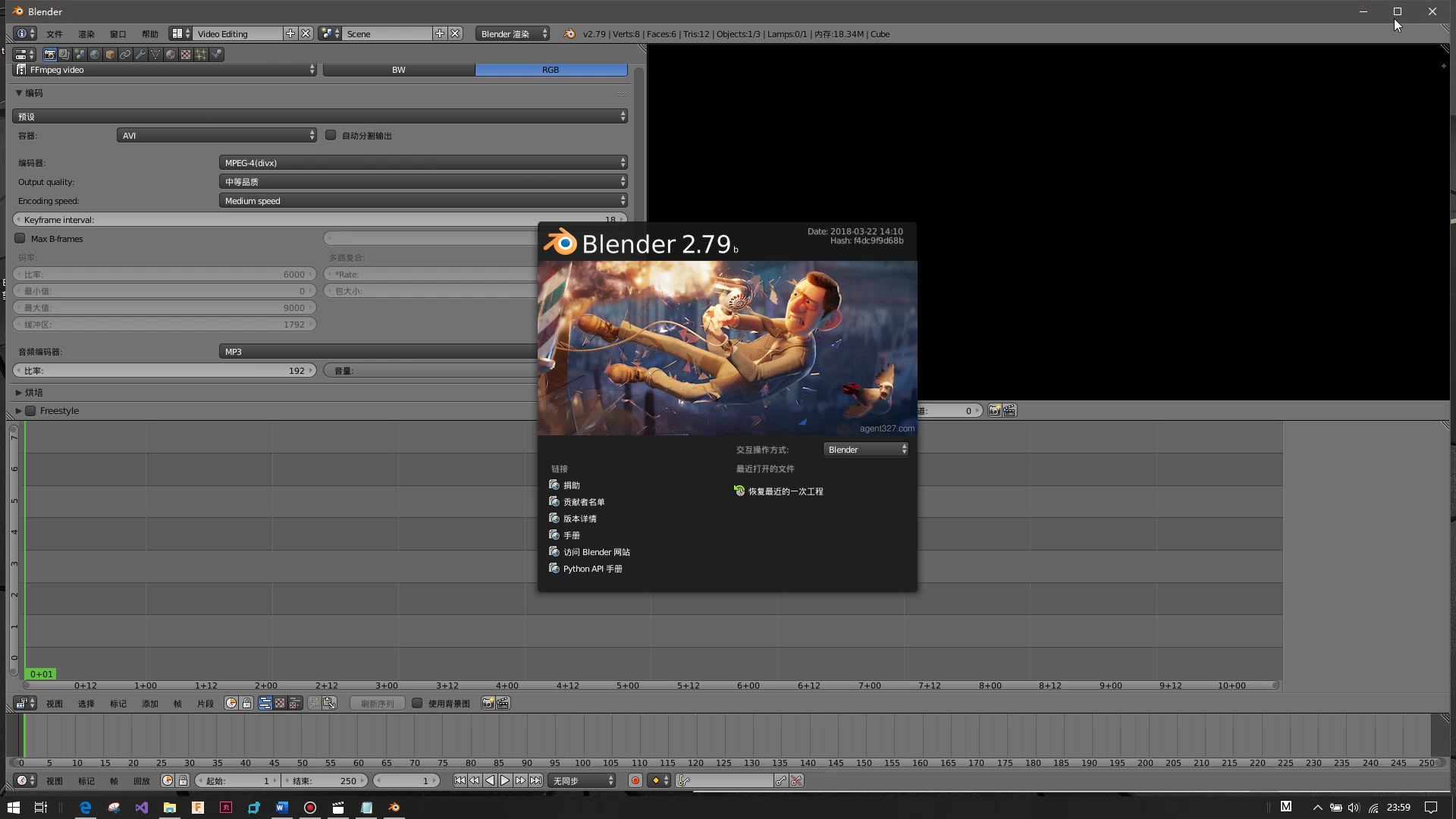Screen dimensions: 1456x819
Task: Open the 编码器 MPEG-4(divx) dropdown
Action: coord(422,162)
